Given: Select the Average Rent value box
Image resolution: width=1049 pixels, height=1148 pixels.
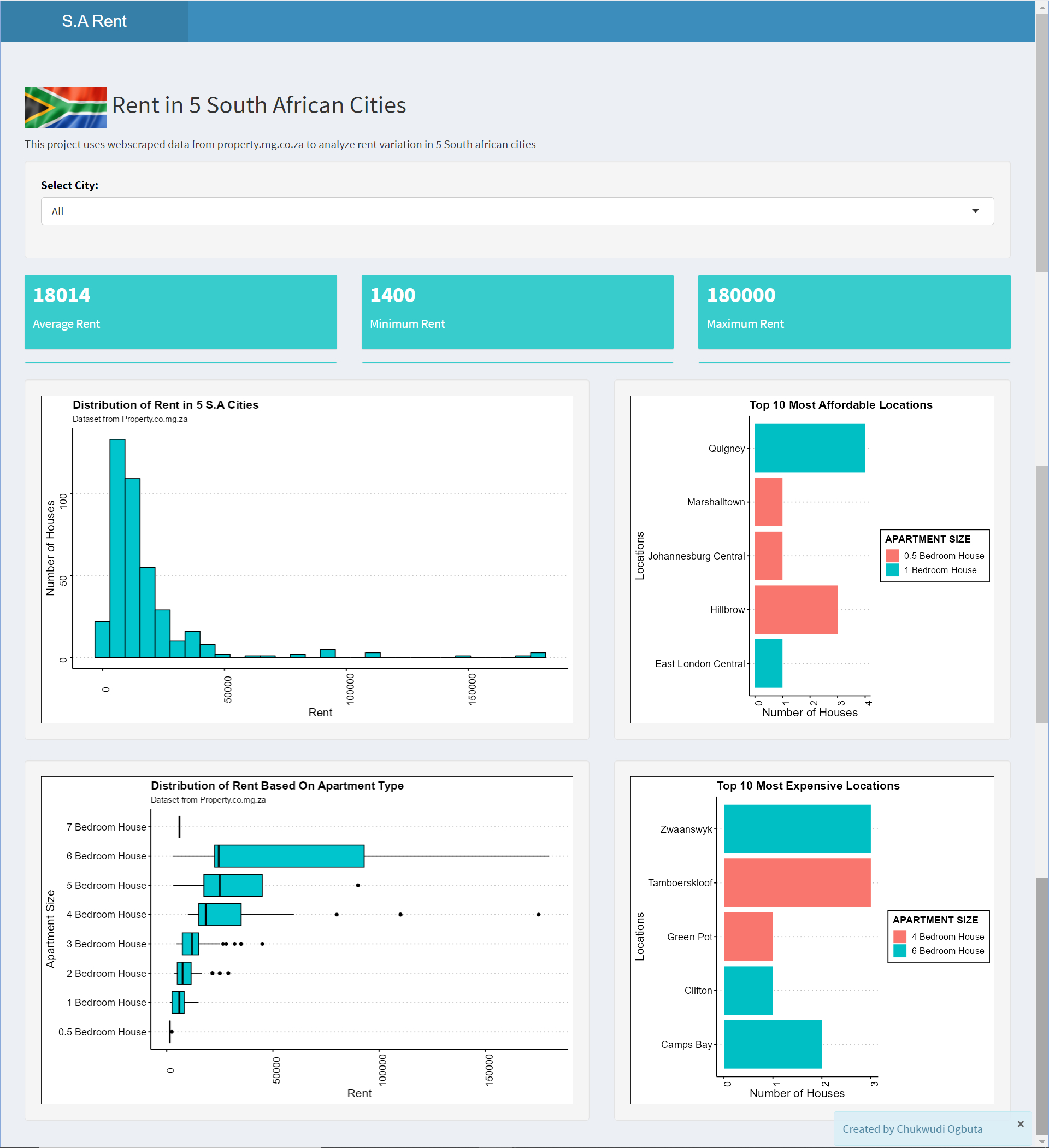Looking at the screenshot, I should 180,312.
